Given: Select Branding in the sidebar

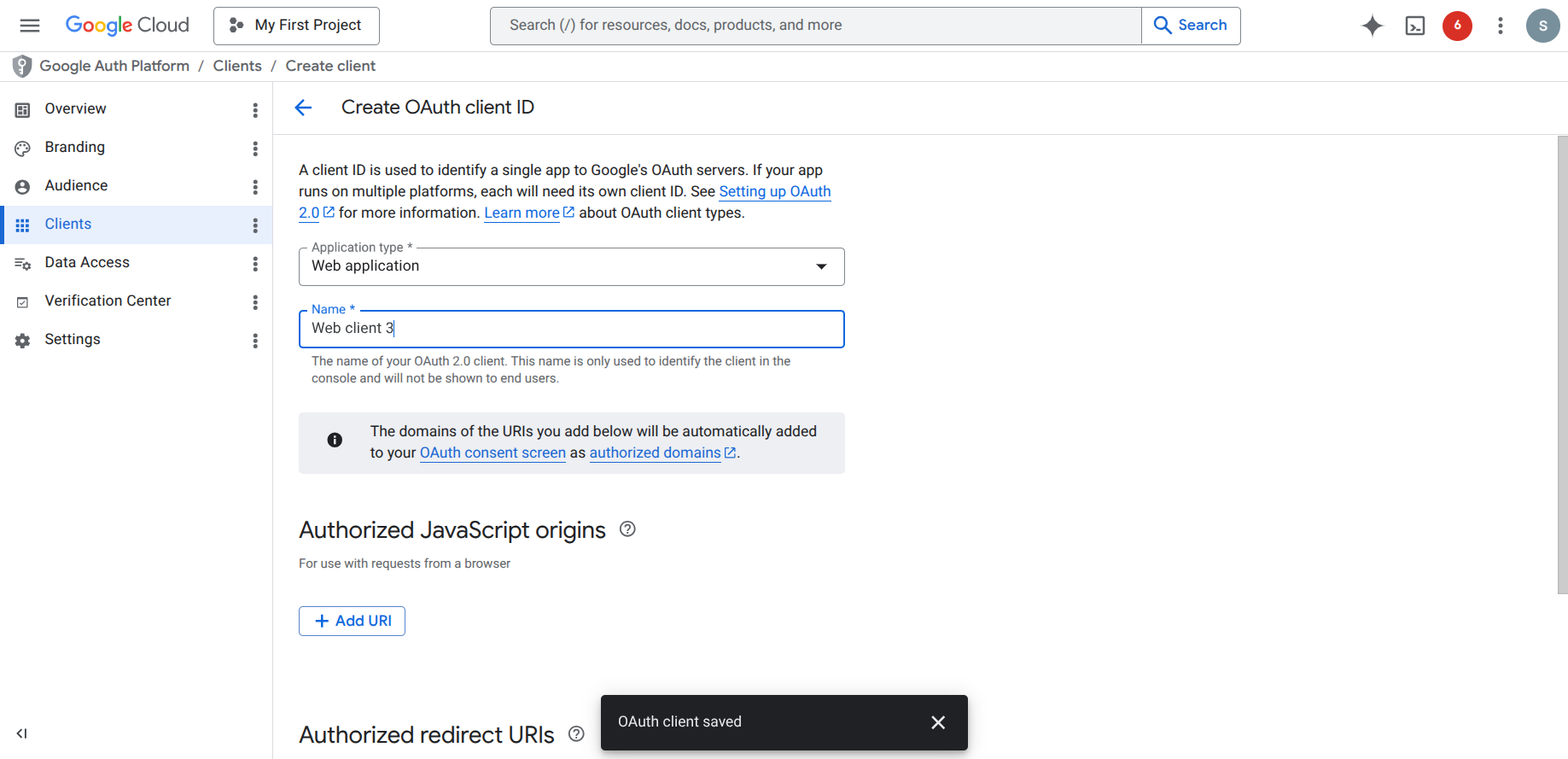Looking at the screenshot, I should point(136,148).
